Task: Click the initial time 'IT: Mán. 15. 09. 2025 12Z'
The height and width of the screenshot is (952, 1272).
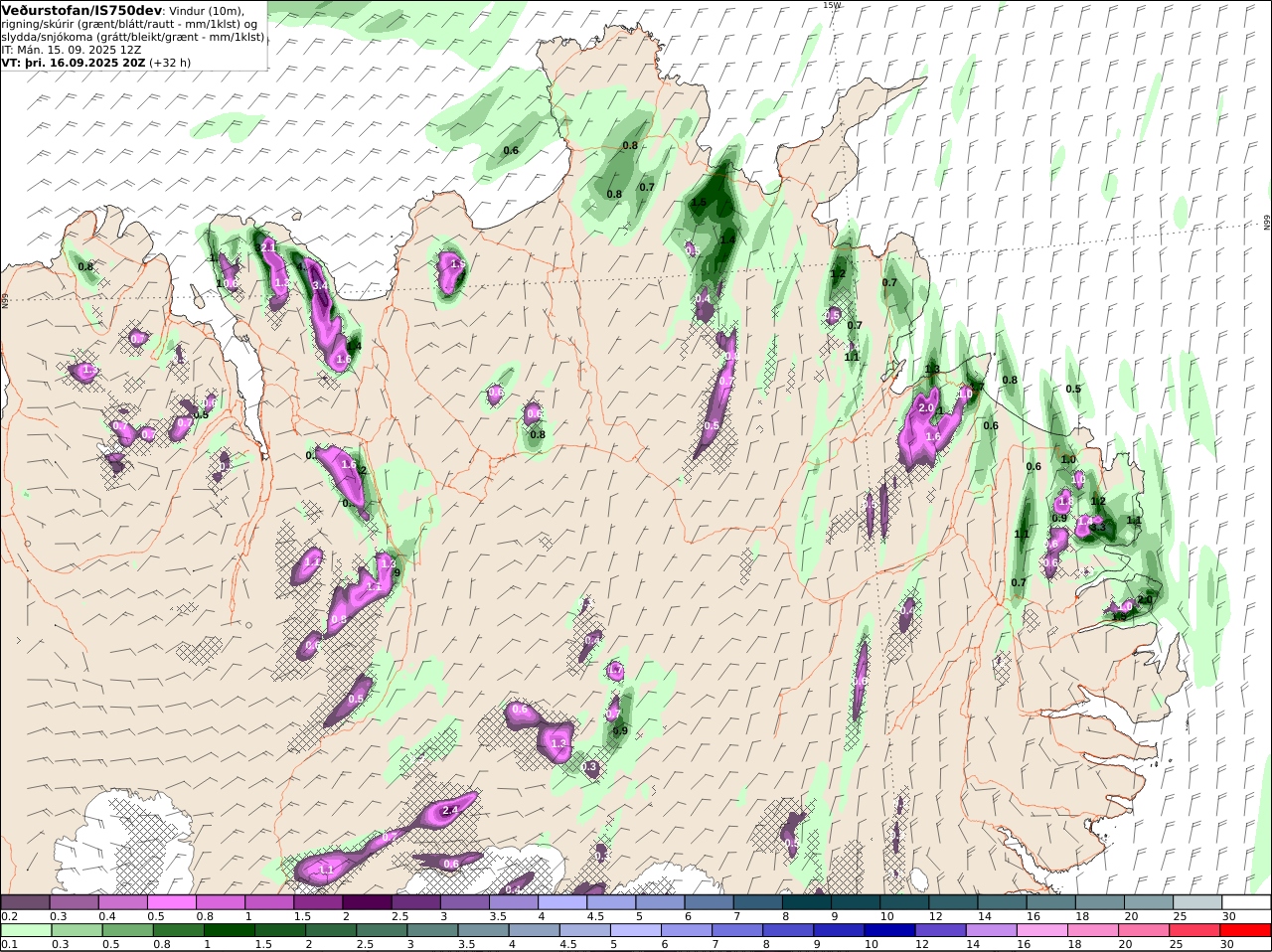Action: [x=71, y=49]
